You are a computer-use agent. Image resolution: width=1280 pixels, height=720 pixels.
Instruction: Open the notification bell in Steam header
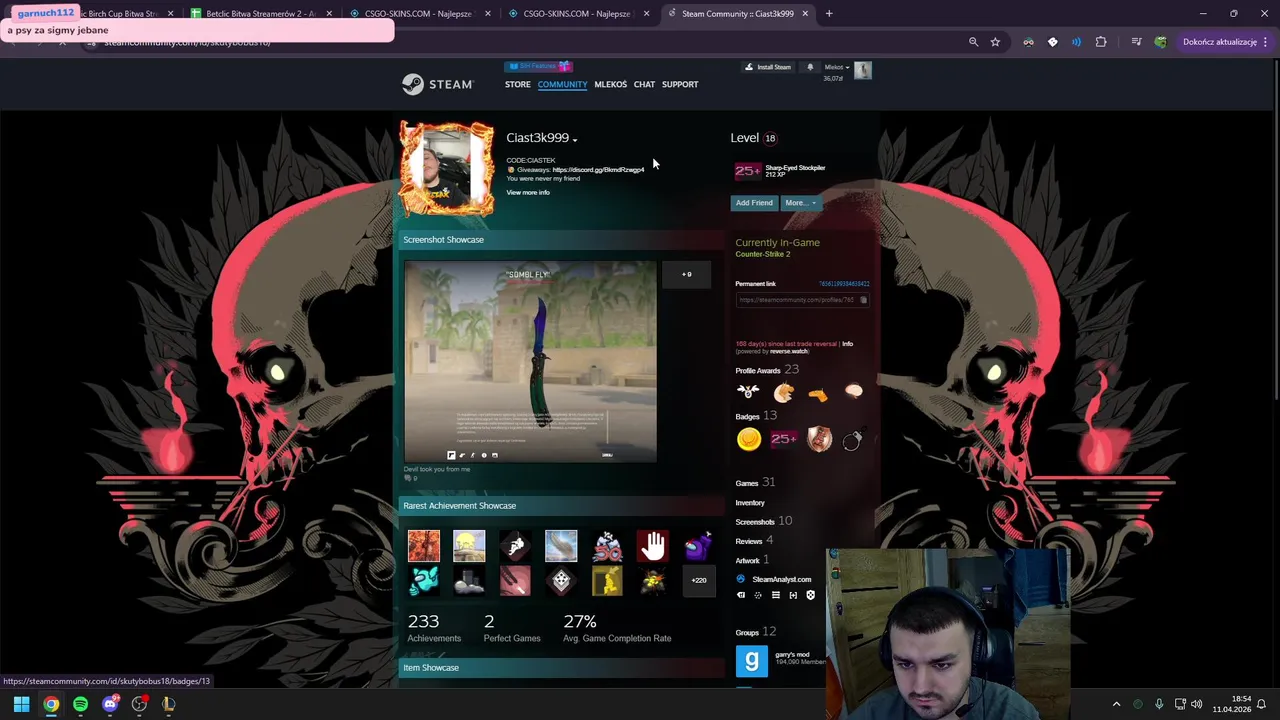pos(810,67)
